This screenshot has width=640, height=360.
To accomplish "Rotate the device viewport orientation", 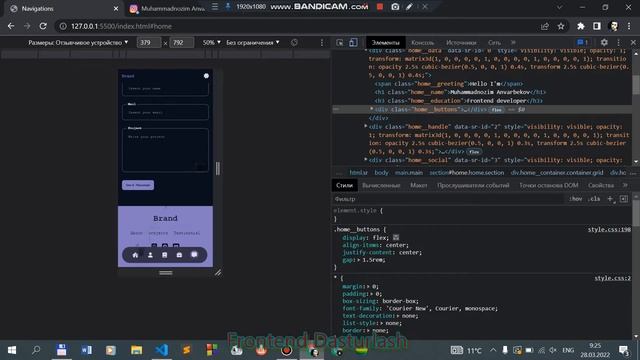I will [x=294, y=42].
